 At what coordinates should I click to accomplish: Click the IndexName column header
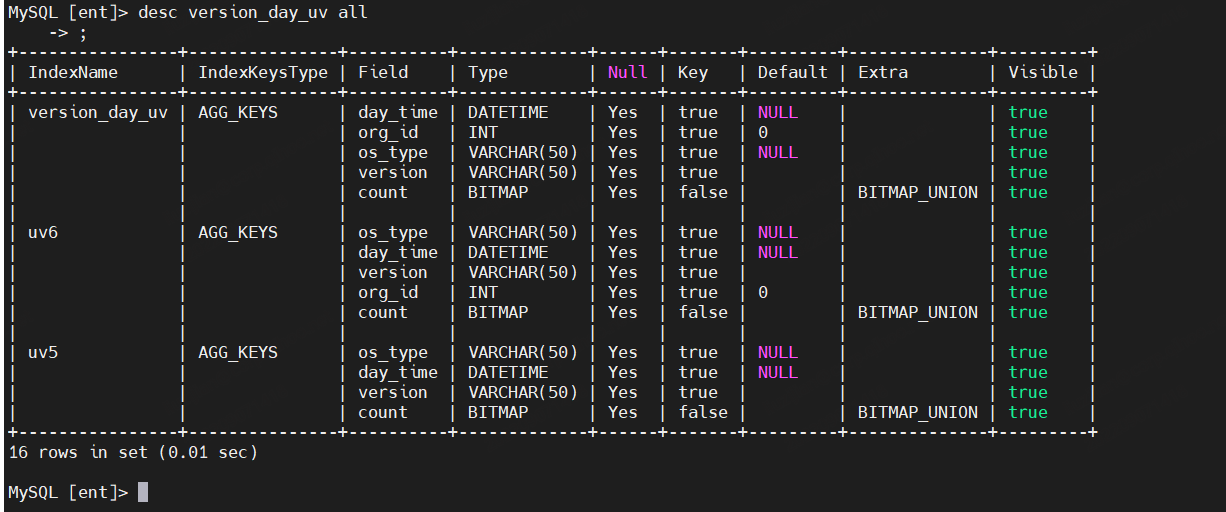pyautogui.click(x=73, y=72)
